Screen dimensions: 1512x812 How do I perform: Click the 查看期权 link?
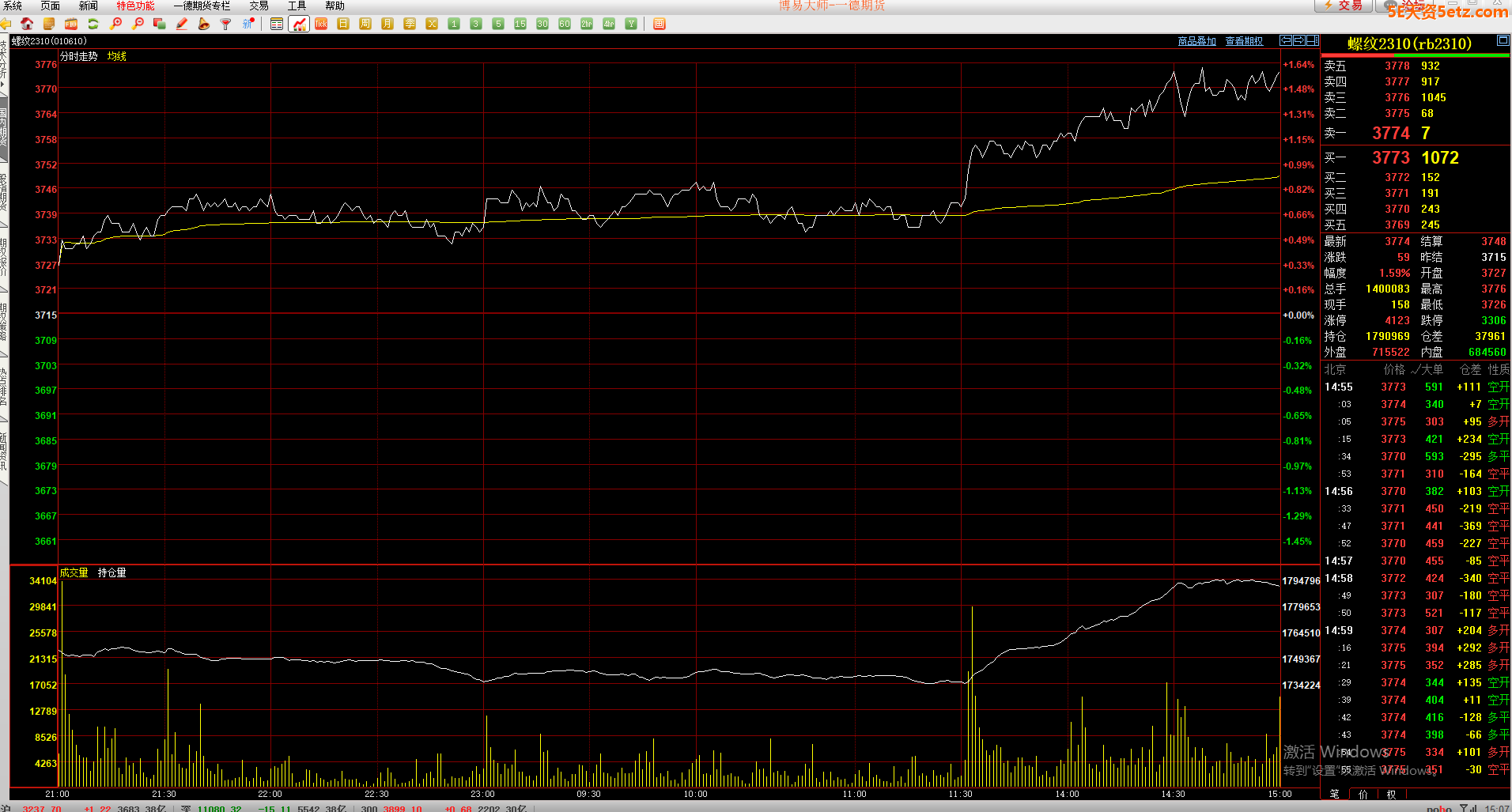tap(1244, 41)
